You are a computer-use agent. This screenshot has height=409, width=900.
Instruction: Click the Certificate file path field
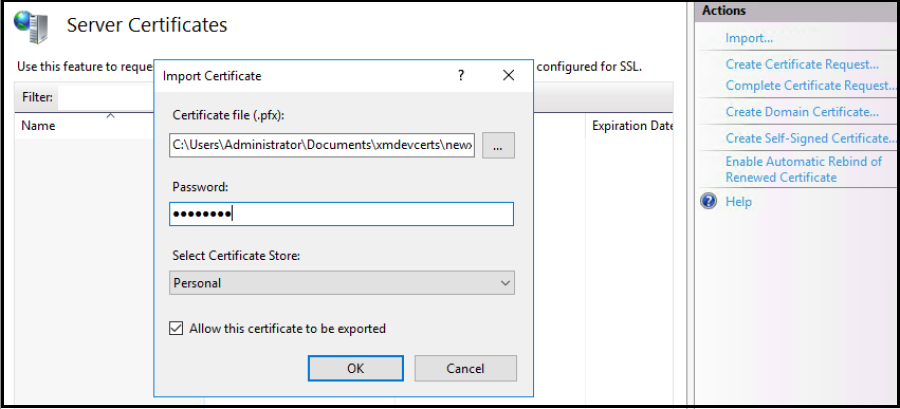pos(322,145)
